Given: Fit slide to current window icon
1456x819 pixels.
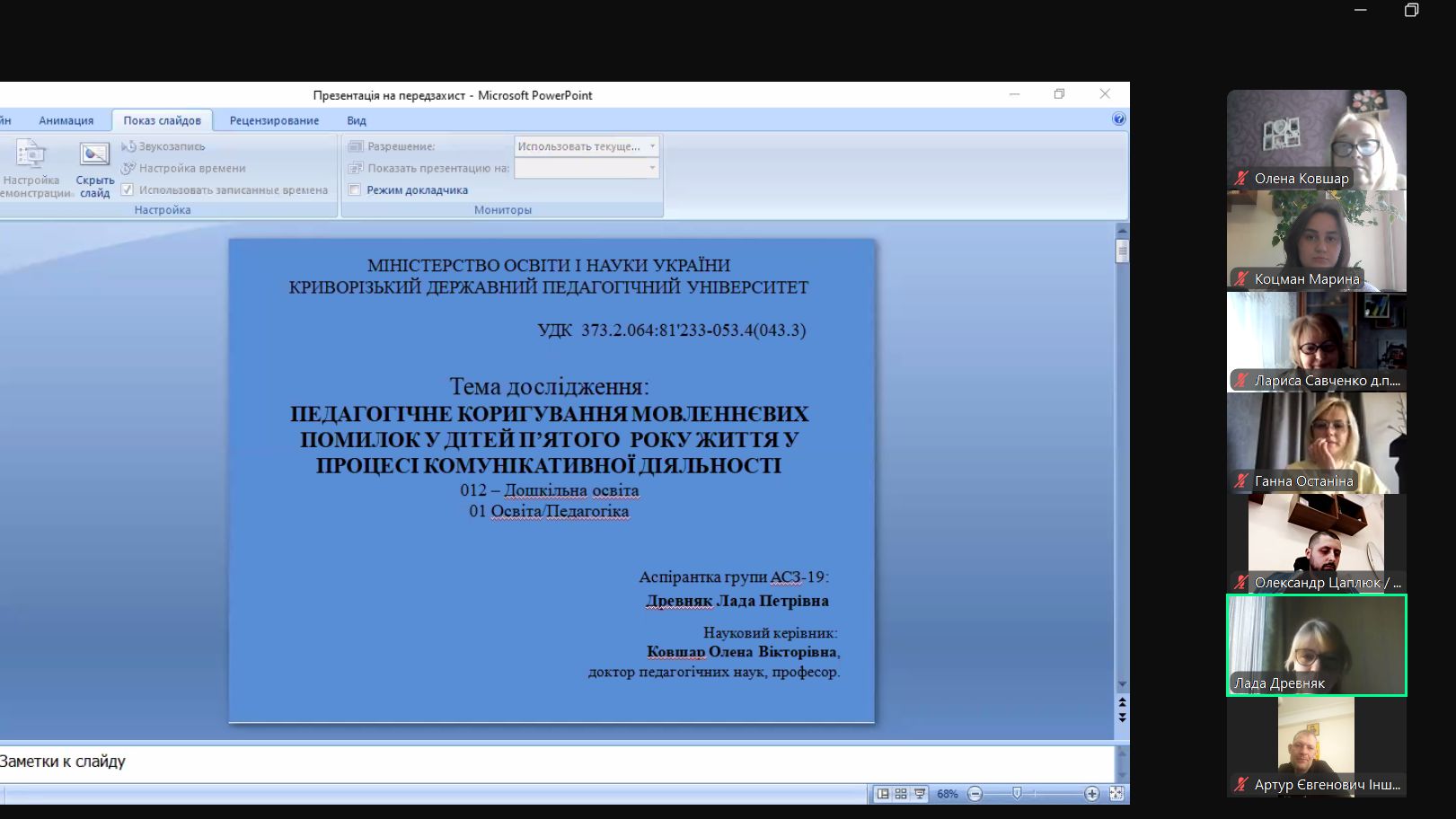Looking at the screenshot, I should 1116,794.
